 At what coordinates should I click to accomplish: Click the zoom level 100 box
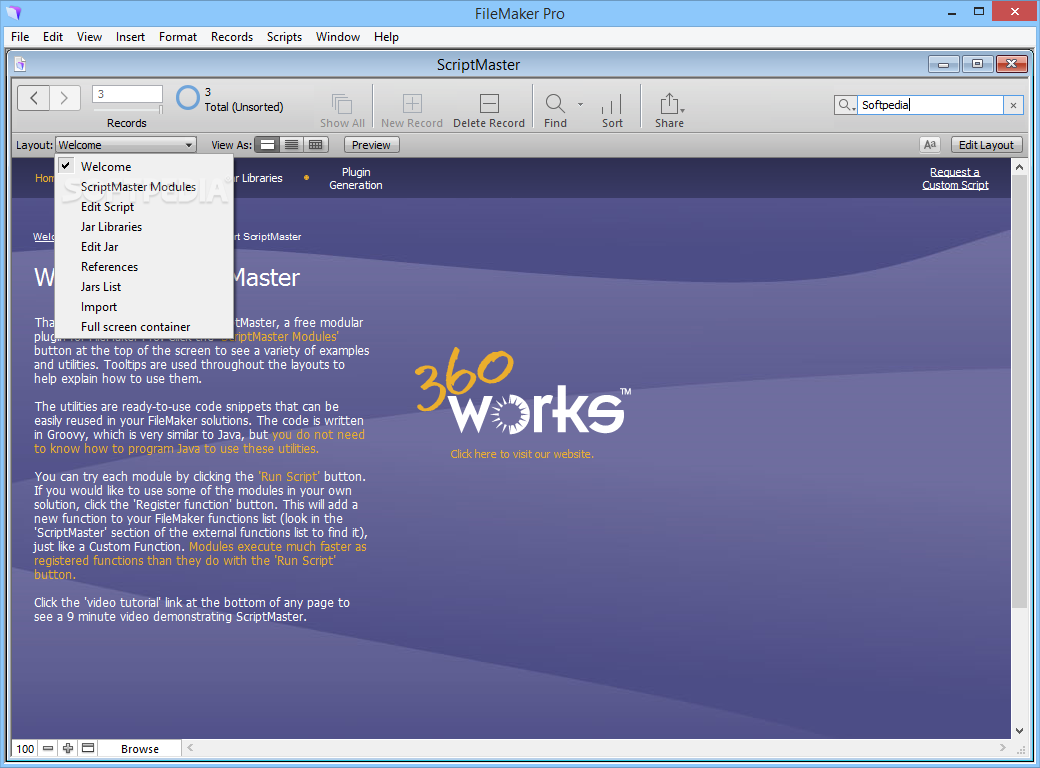pos(25,748)
